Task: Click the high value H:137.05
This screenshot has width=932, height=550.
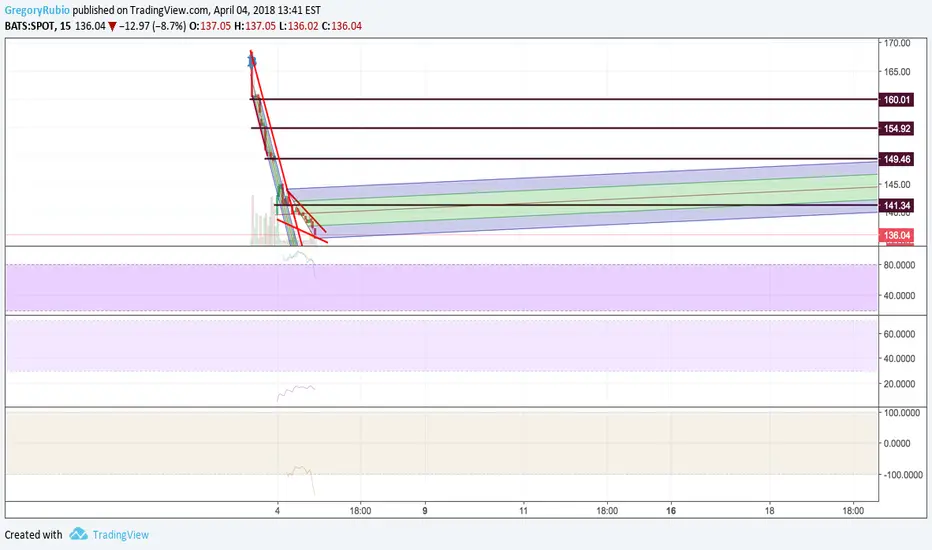Action: coord(256,26)
